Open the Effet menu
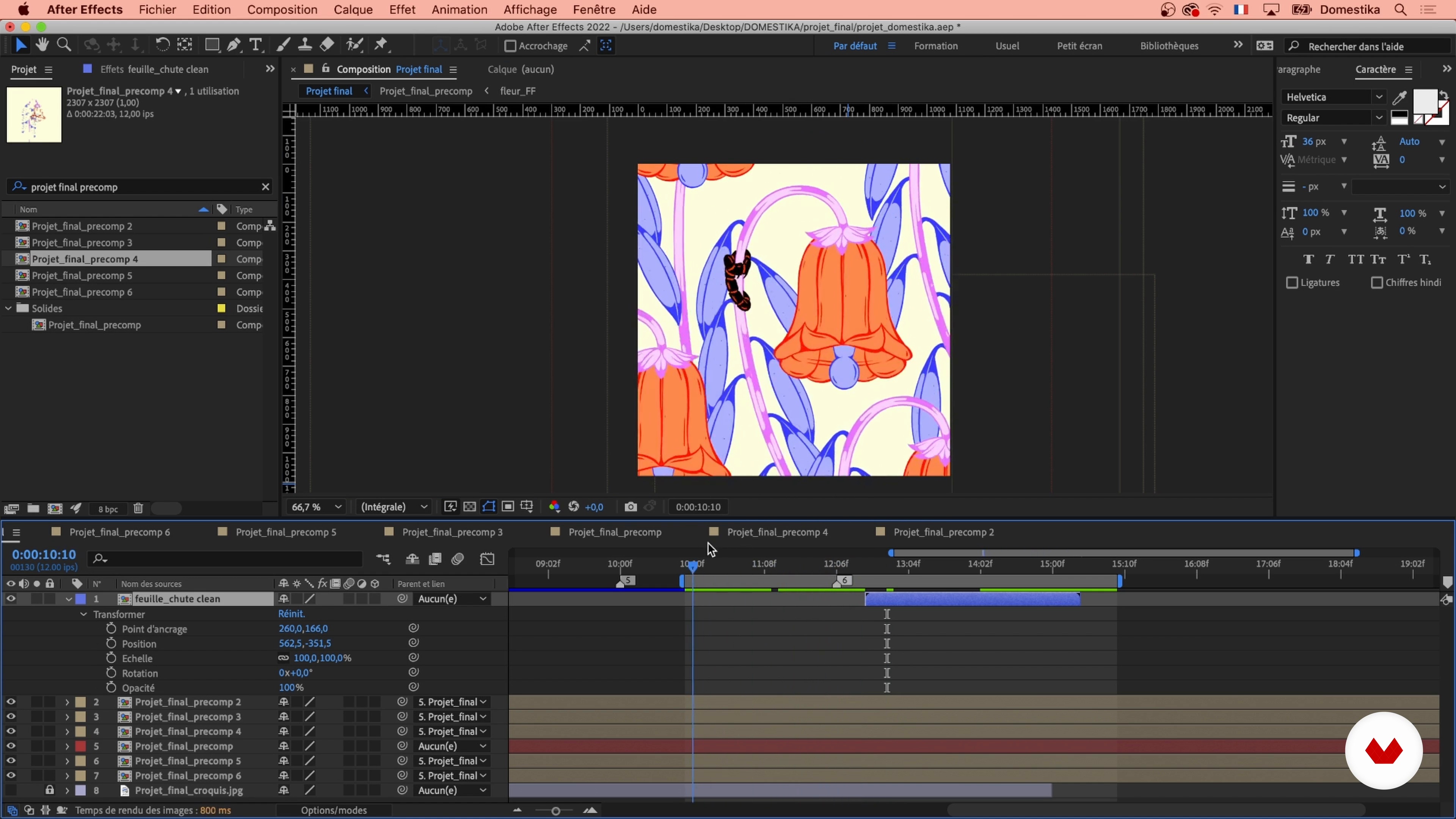This screenshot has height=819, width=1456. (x=402, y=9)
